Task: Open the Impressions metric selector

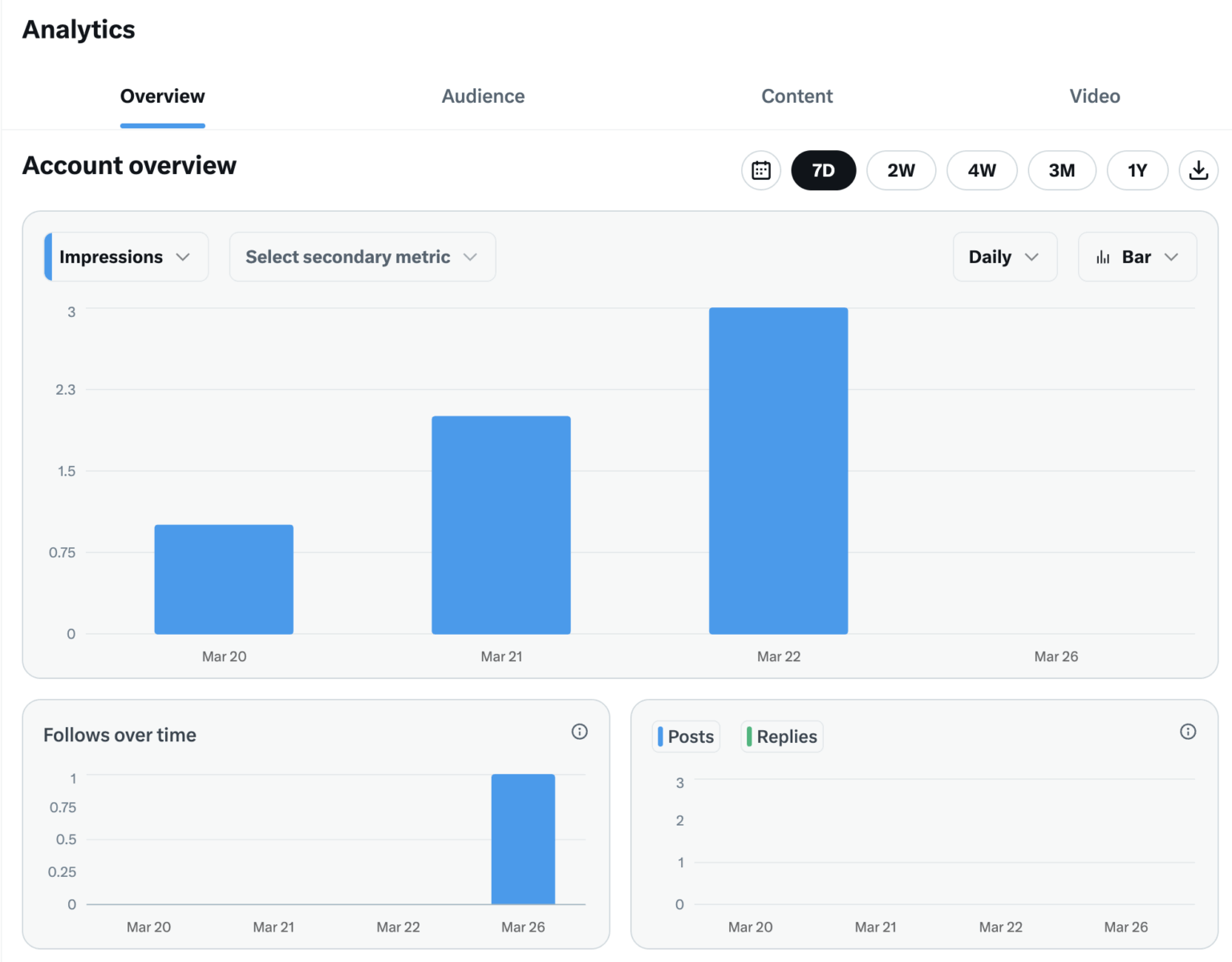Action: click(x=125, y=257)
